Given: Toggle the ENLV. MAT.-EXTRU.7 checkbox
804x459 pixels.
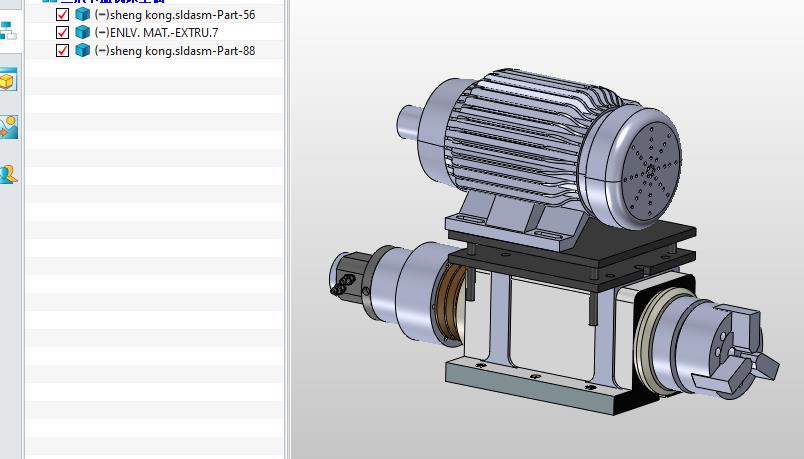Looking at the screenshot, I should coord(63,33).
